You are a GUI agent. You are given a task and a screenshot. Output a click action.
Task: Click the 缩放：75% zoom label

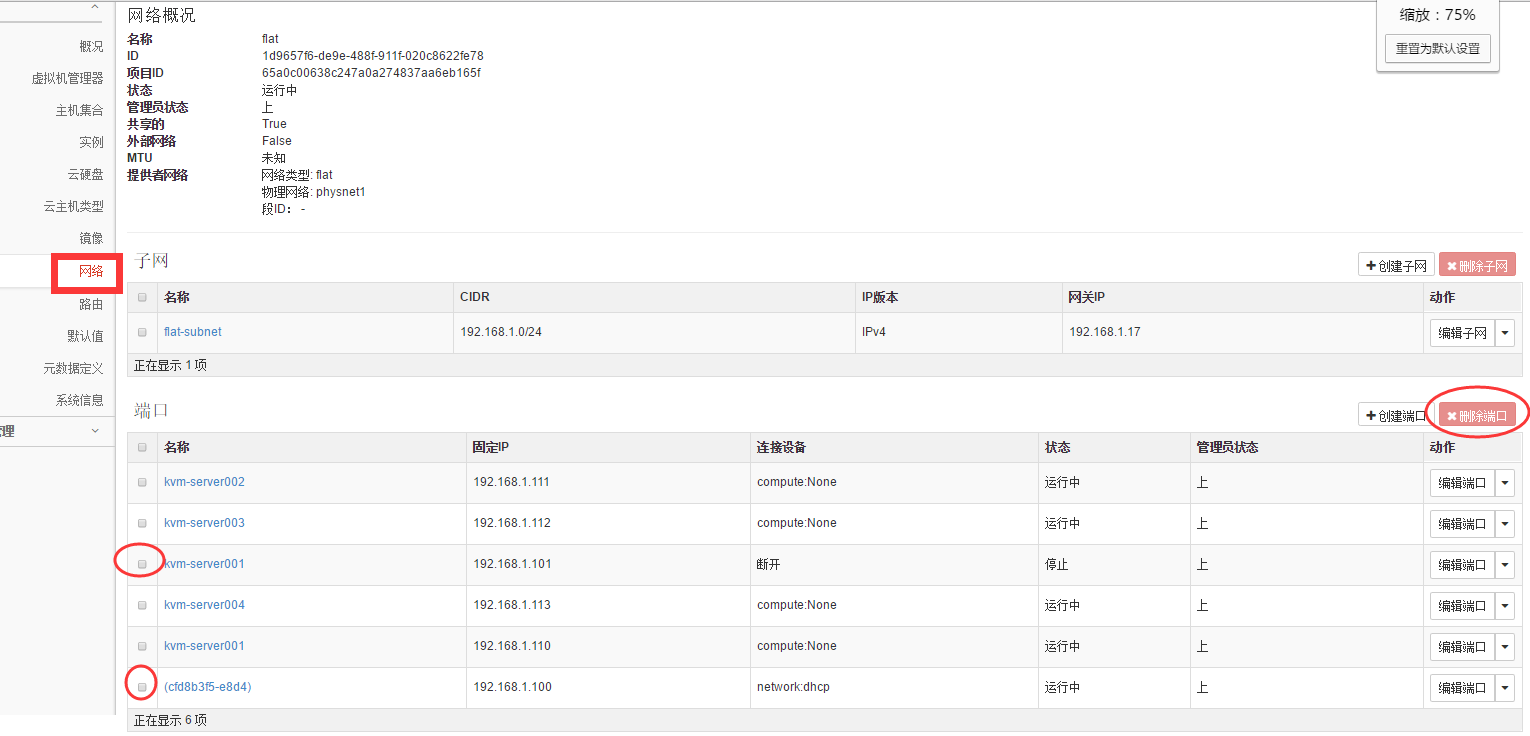[1437, 14]
